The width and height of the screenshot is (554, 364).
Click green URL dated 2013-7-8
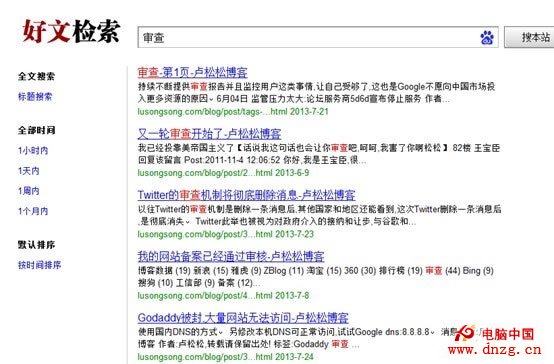pyautogui.click(x=223, y=295)
